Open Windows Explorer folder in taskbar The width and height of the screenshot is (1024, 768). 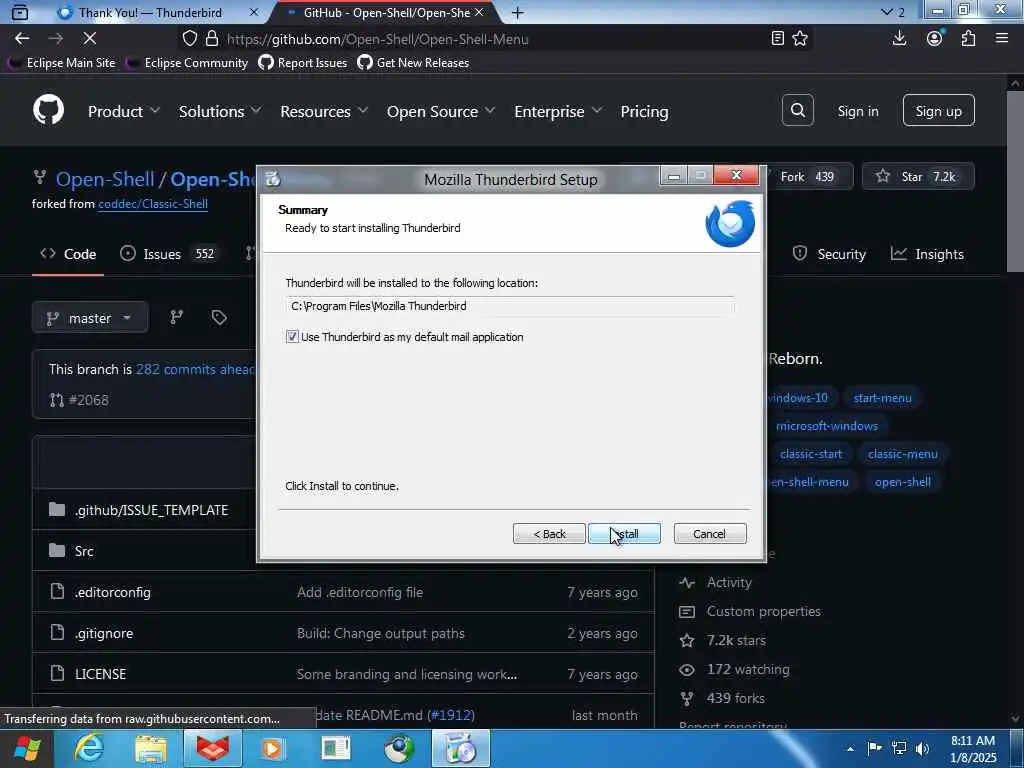pyautogui.click(x=150, y=748)
